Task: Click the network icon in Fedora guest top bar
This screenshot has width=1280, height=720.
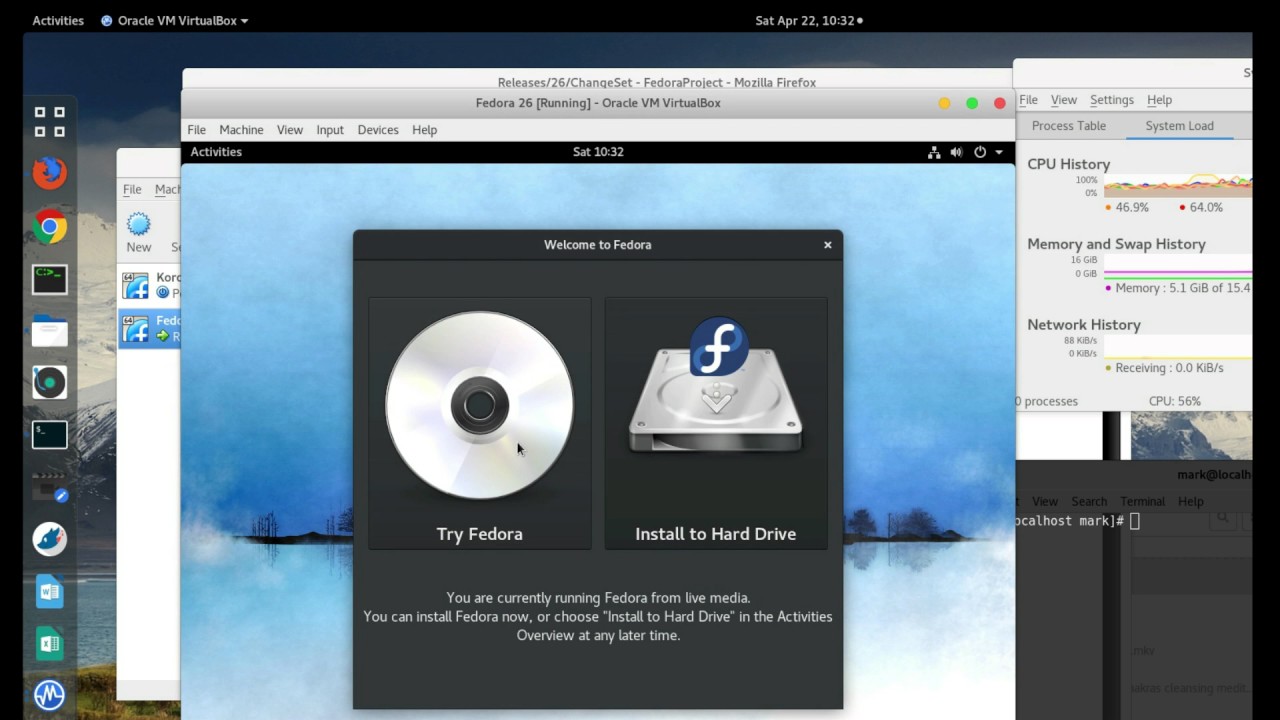Action: 934,152
